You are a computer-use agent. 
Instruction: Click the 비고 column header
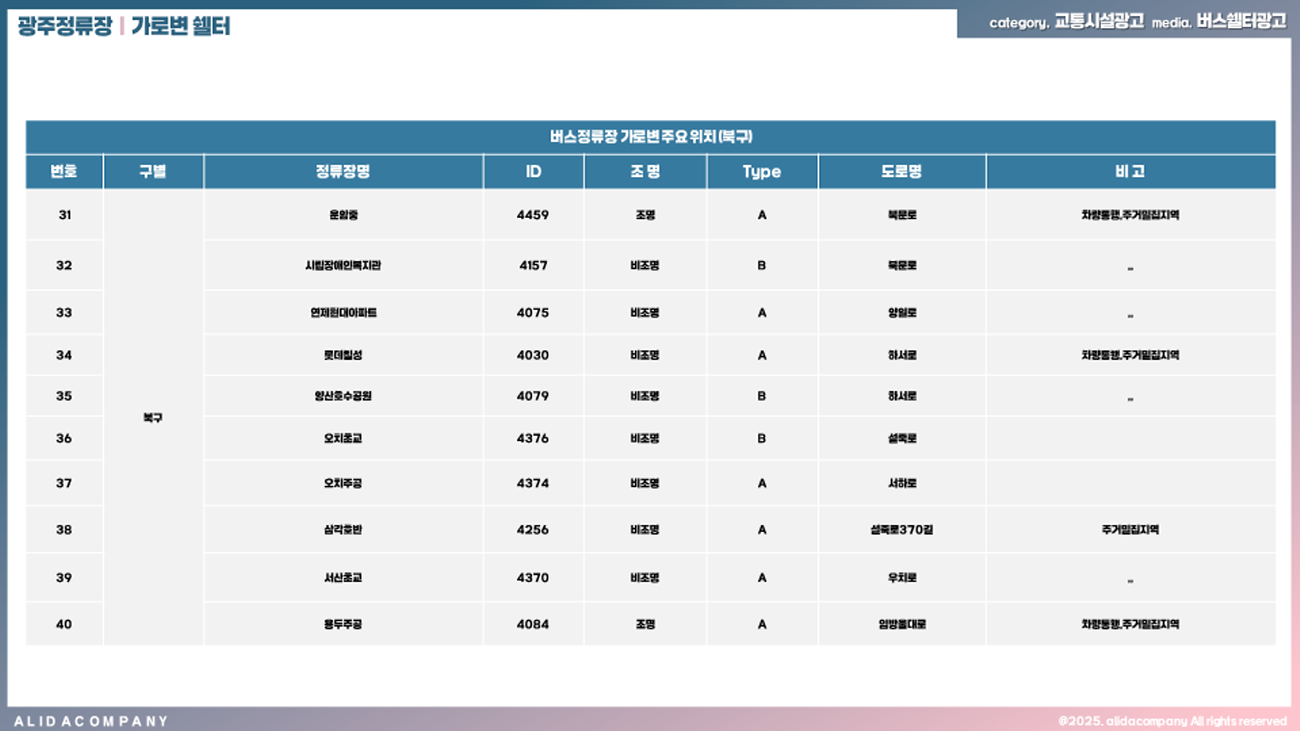(x=1130, y=172)
